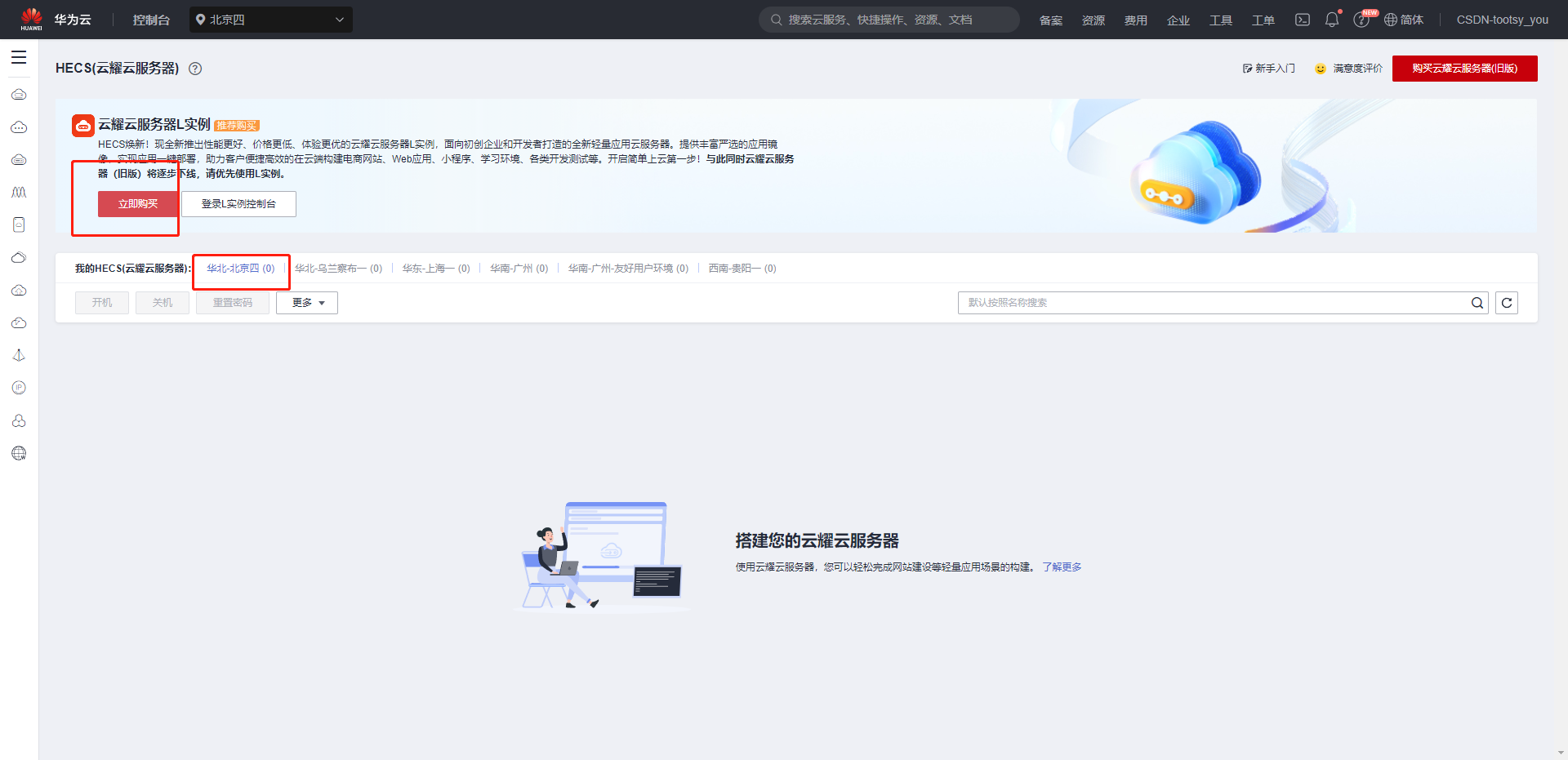Click 购买云耀云服务器(旧版) button
Viewport: 1568px width, 760px height.
coord(1465,69)
